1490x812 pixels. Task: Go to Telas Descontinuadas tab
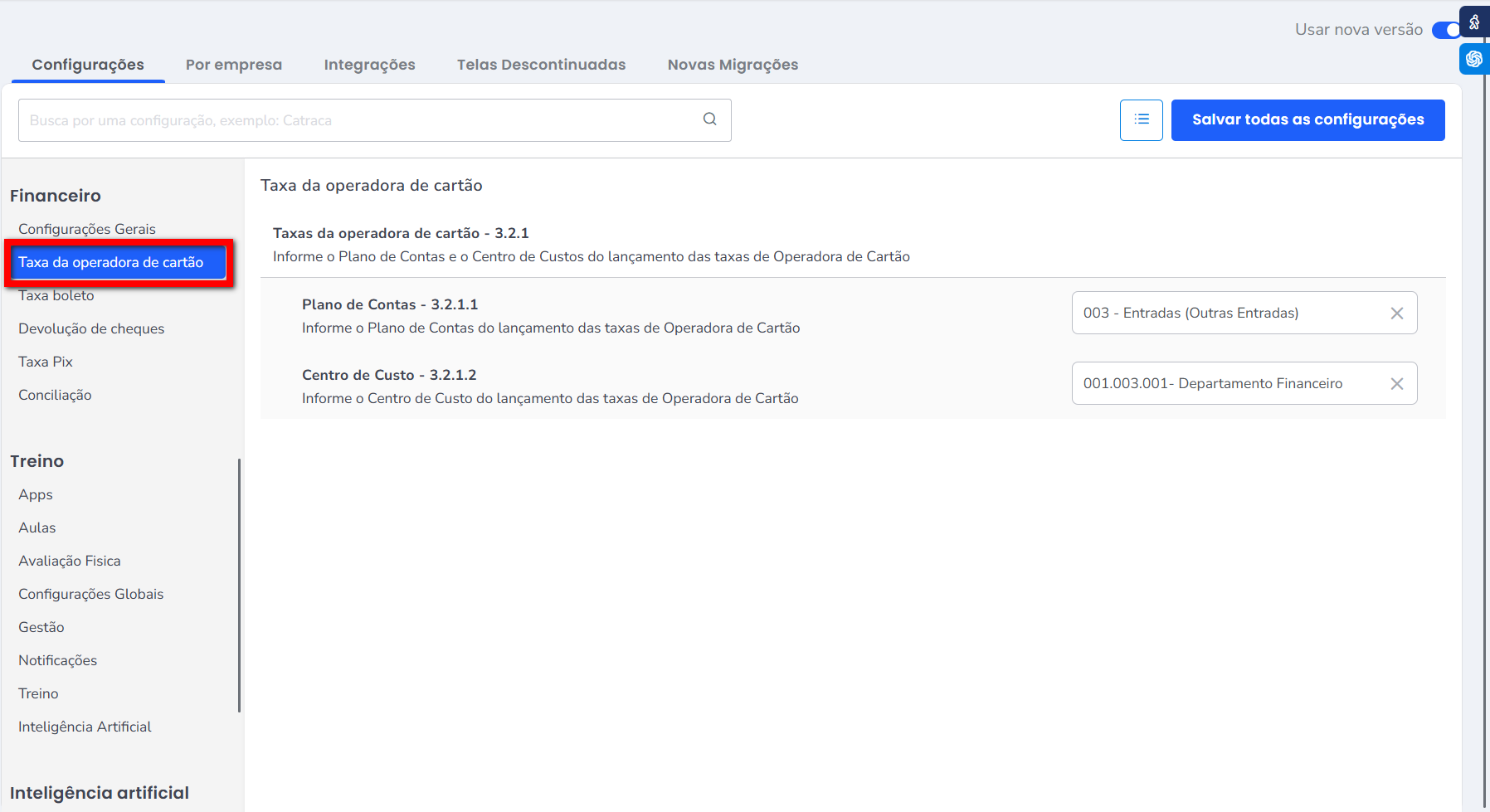541,65
